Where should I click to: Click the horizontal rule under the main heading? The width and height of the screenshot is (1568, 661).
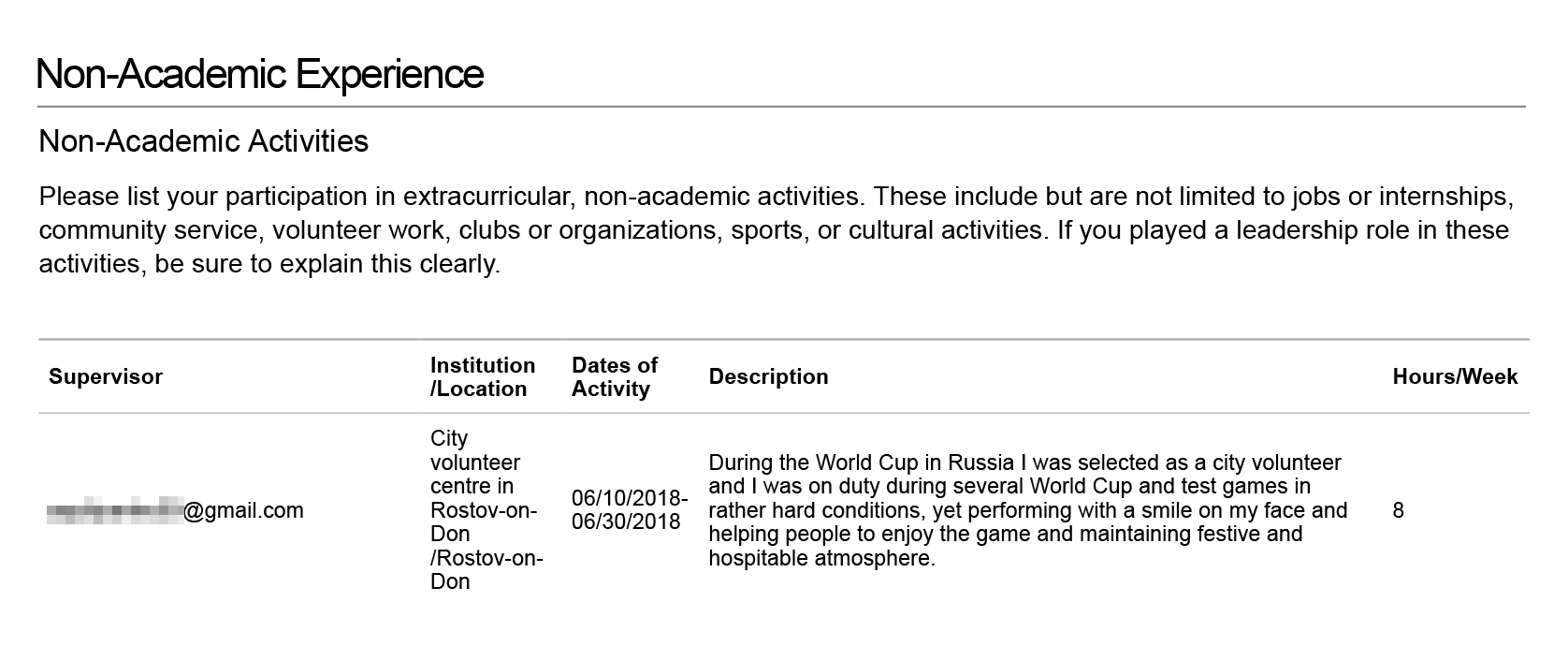pos(782,107)
